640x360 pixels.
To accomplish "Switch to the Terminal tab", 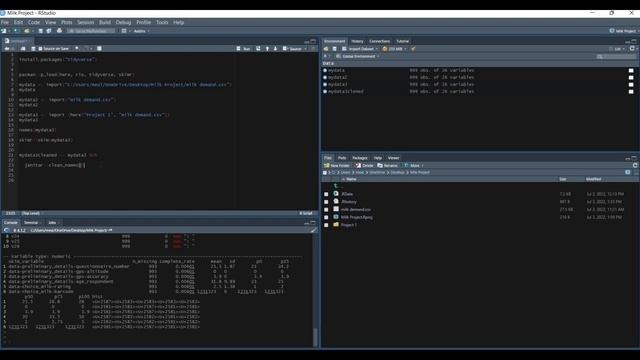I will (31, 223).
